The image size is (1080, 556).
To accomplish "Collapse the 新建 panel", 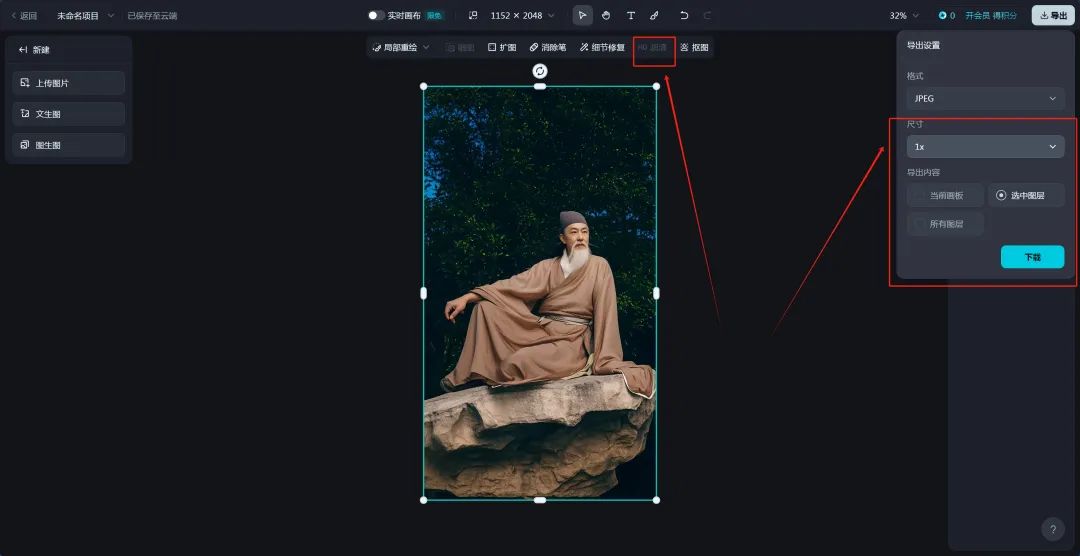I will pos(23,50).
